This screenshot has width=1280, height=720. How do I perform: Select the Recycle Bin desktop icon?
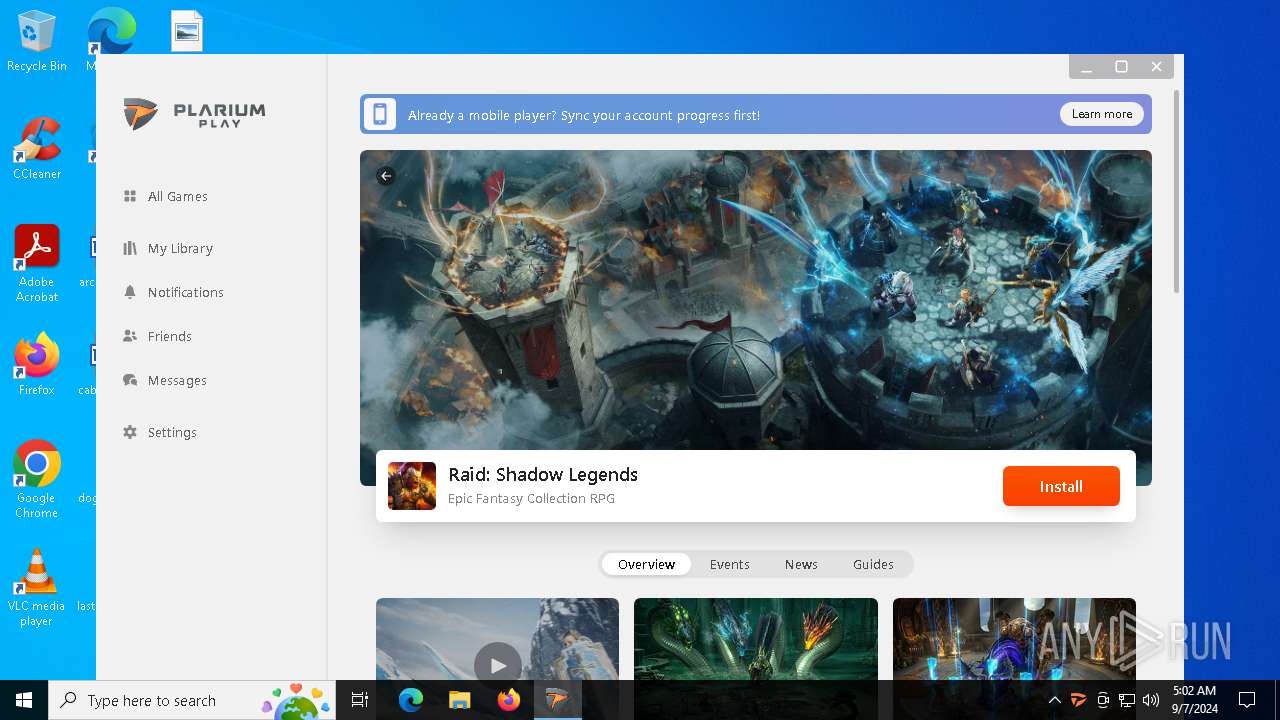point(37,42)
